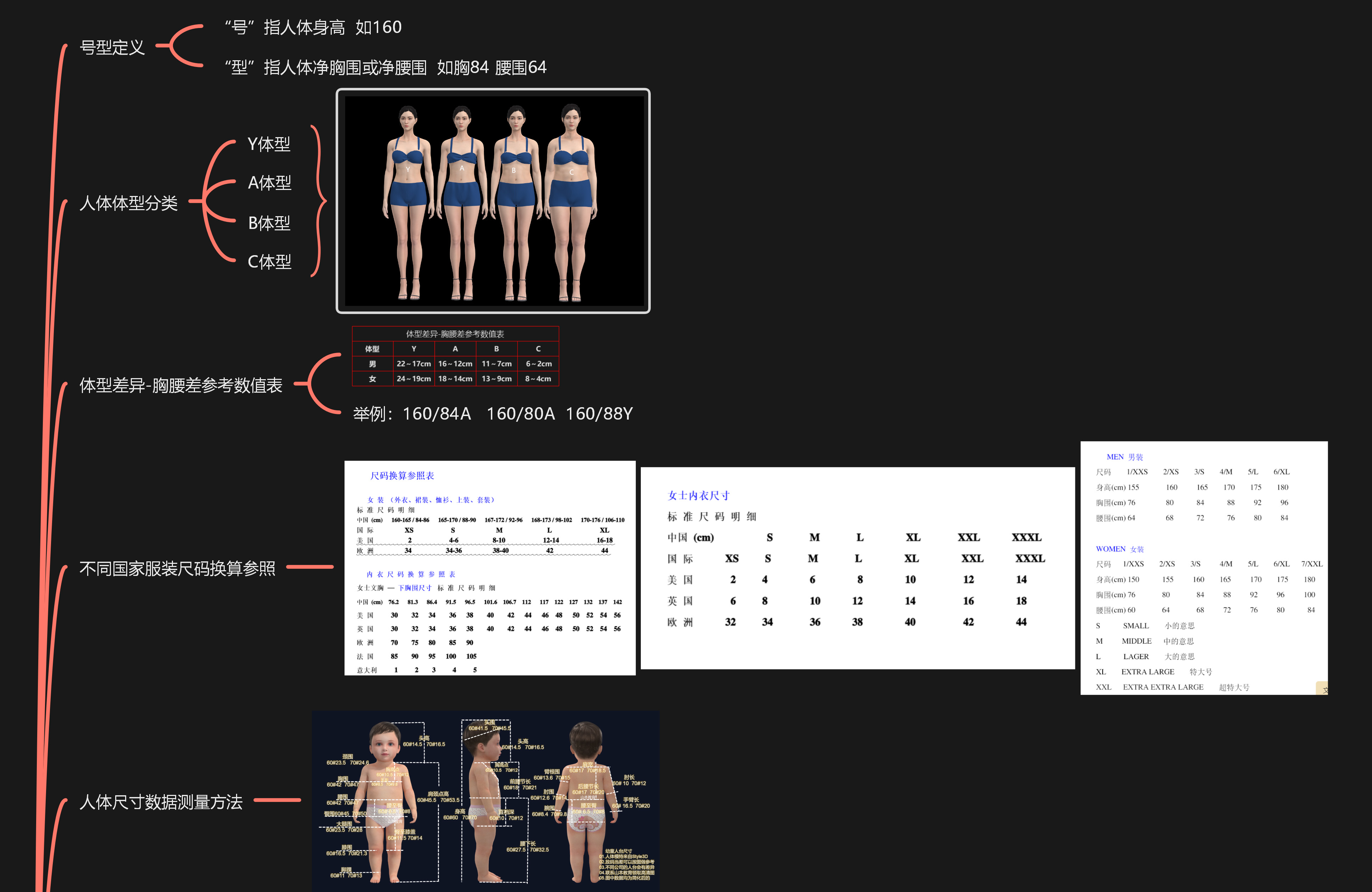Select the 人体尺寸数据测量方法 topic
Viewport: 1372px width, 892px height.
(161, 802)
